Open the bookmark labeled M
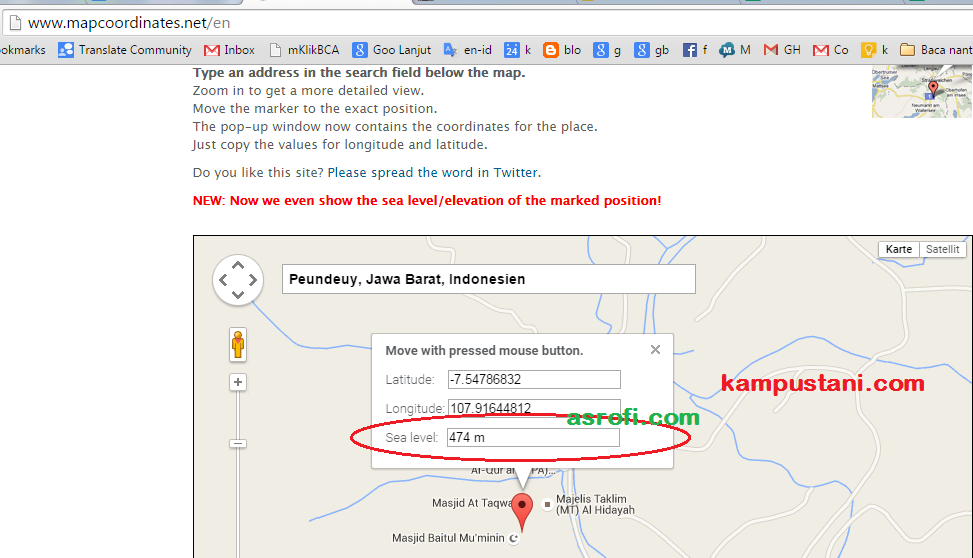The width and height of the screenshot is (973, 558). (735, 50)
